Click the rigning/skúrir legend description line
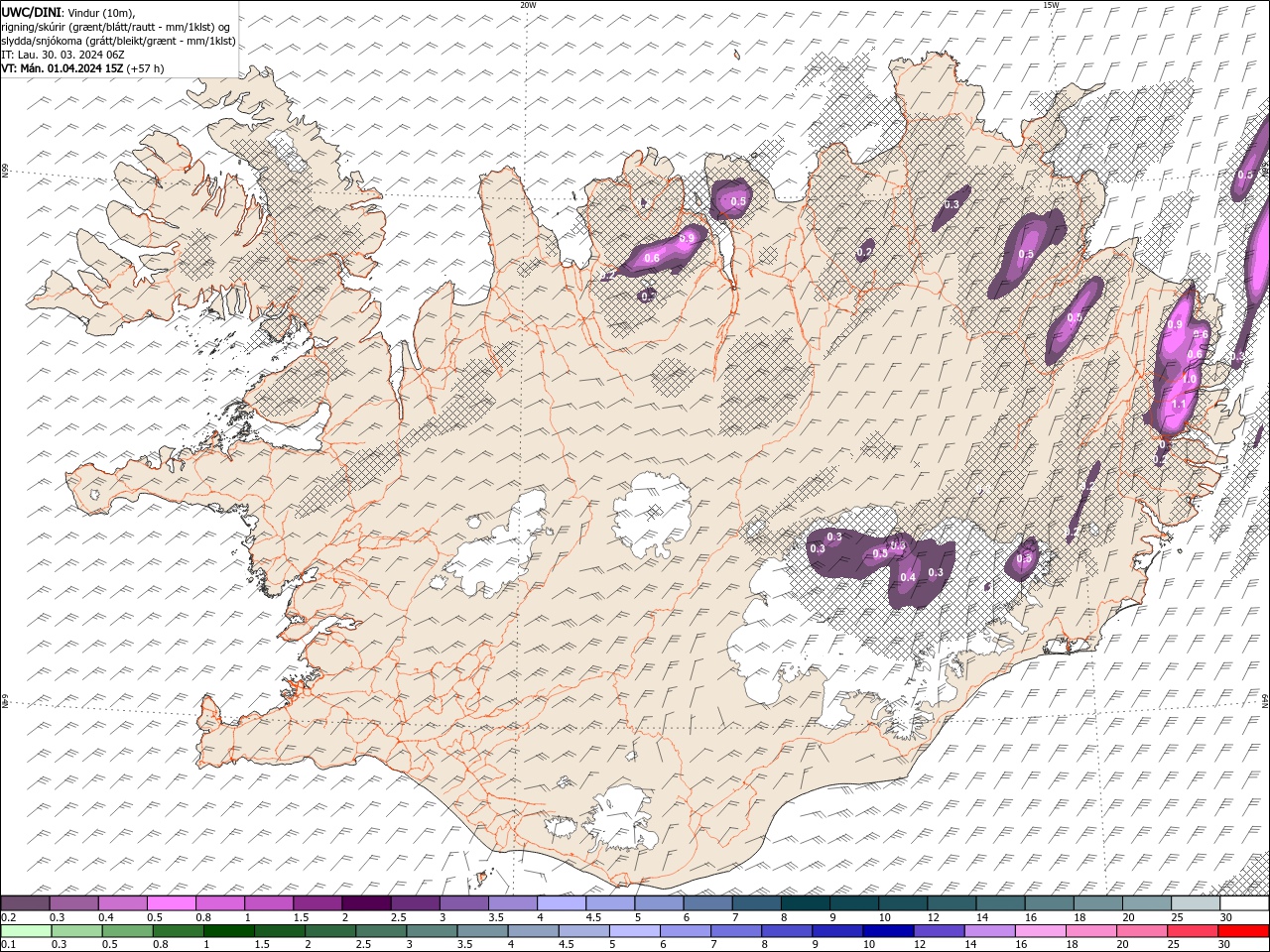Viewport: 1270px width, 952px height. tap(117, 26)
